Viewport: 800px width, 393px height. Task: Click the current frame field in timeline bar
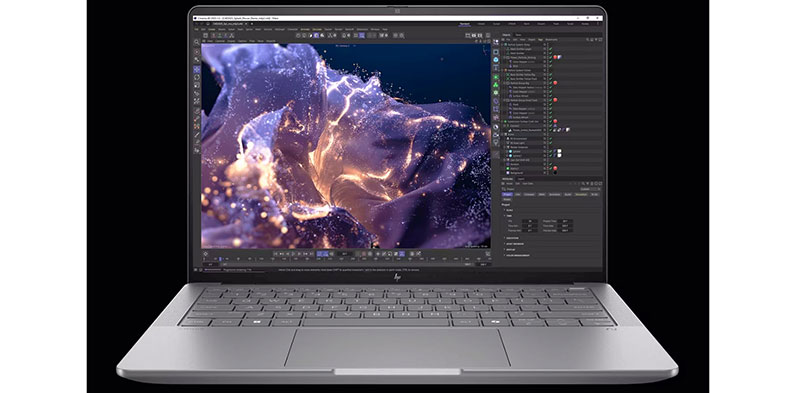pos(344,254)
